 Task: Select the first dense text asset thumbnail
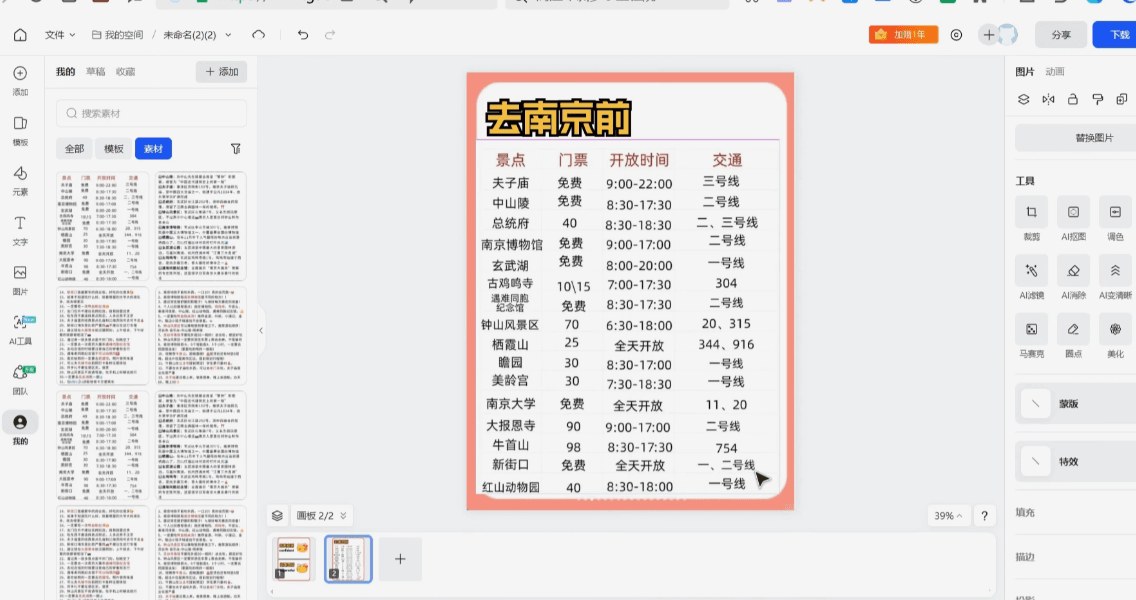tap(201, 226)
